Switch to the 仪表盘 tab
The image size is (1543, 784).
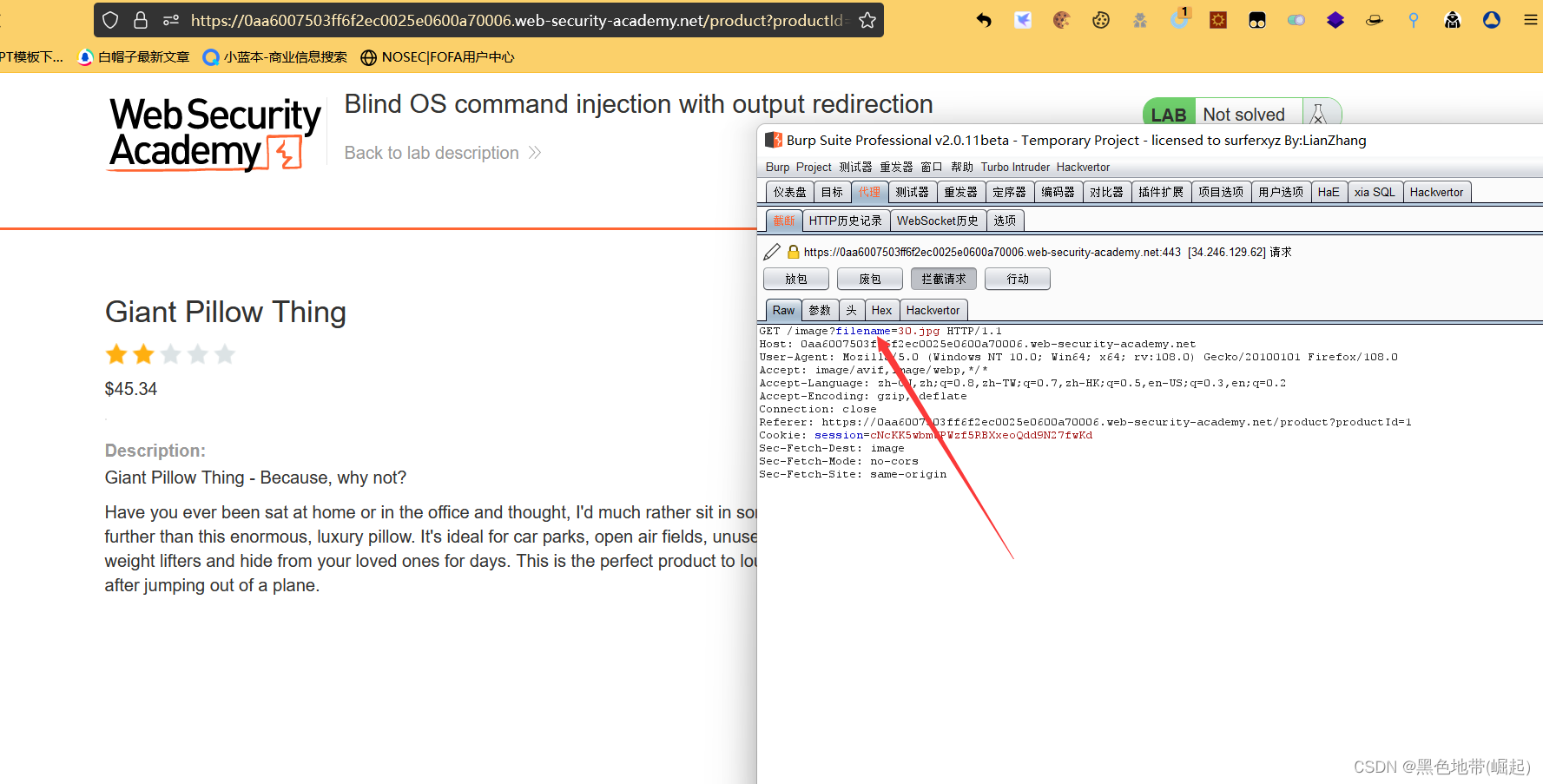pos(790,193)
